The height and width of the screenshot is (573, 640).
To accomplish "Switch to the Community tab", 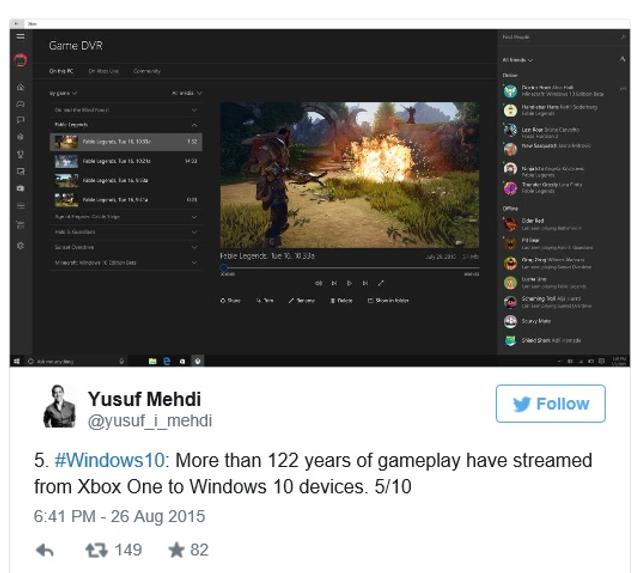I will [x=147, y=71].
